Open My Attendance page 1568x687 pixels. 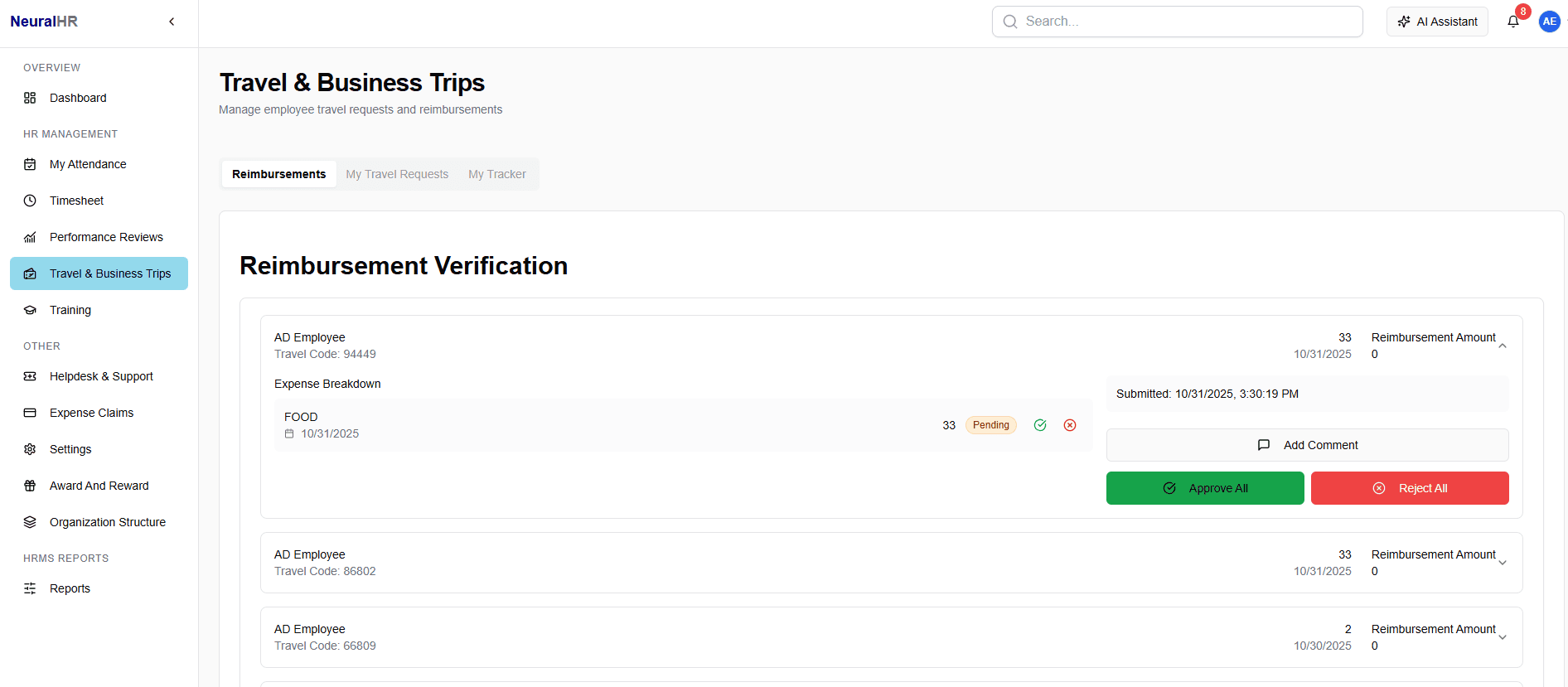coord(99,164)
